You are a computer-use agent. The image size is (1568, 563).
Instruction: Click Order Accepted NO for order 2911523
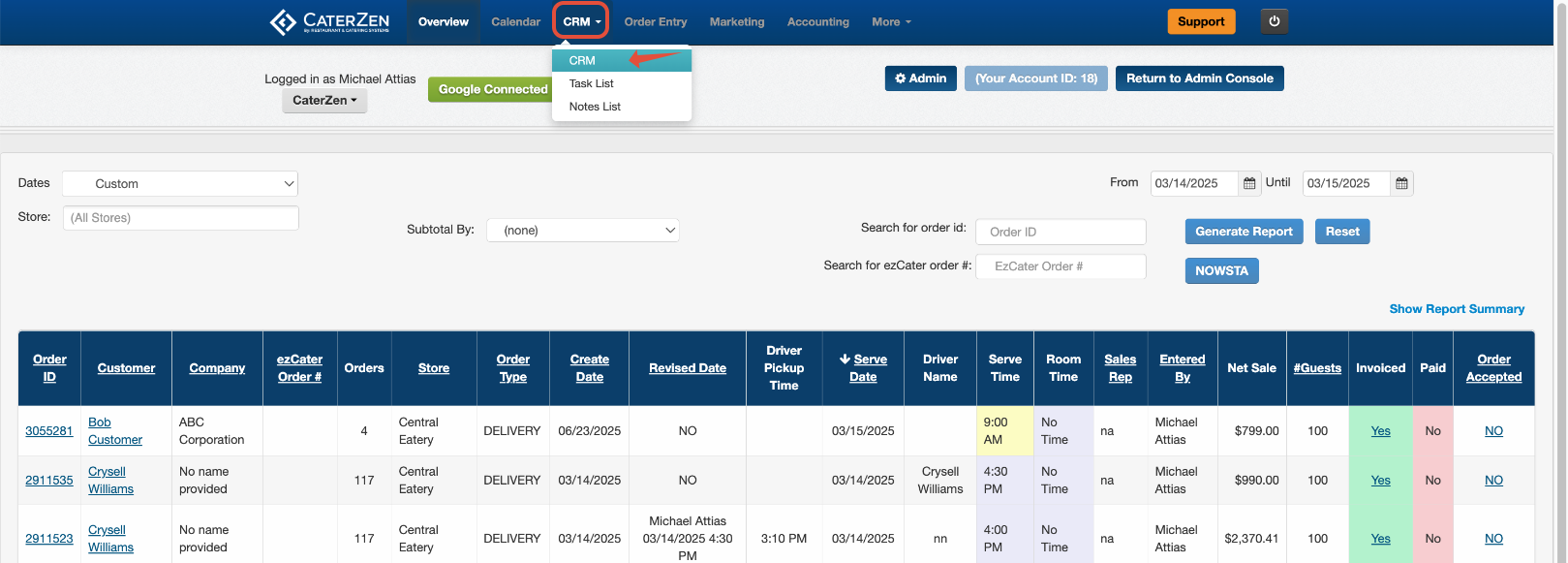[x=1493, y=539]
